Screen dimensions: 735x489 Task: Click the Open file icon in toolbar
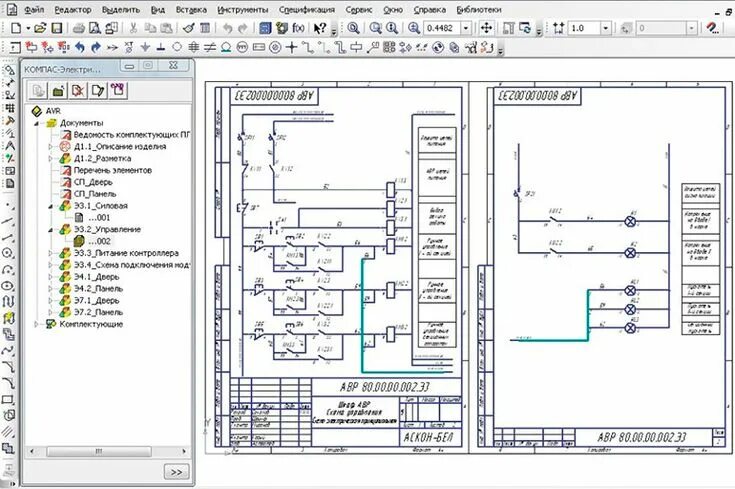tap(41, 28)
